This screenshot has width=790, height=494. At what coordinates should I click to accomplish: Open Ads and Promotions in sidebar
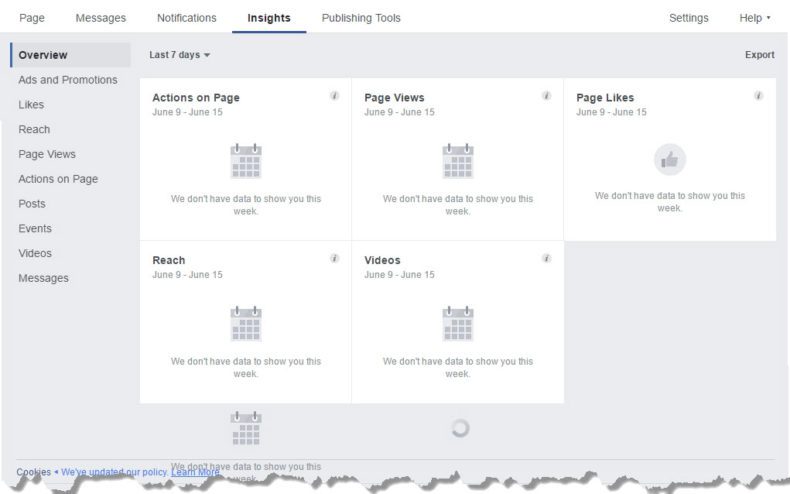(x=68, y=80)
